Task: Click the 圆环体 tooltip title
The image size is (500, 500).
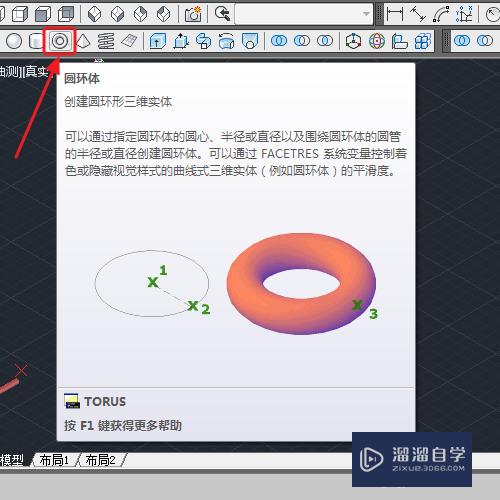Action: (x=82, y=79)
